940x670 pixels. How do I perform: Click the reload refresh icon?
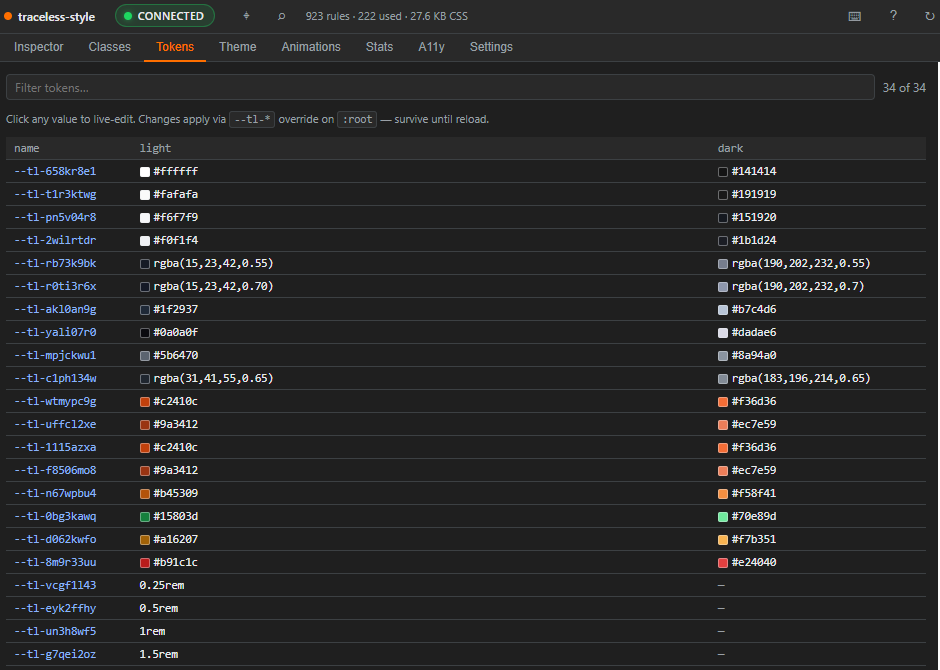929,16
